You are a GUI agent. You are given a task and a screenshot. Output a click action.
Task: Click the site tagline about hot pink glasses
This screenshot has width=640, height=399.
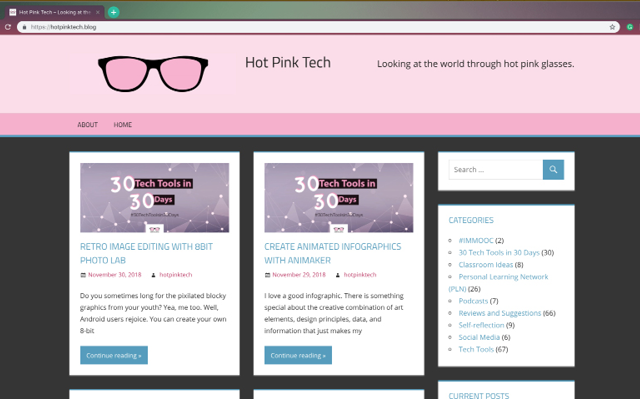[x=476, y=64]
